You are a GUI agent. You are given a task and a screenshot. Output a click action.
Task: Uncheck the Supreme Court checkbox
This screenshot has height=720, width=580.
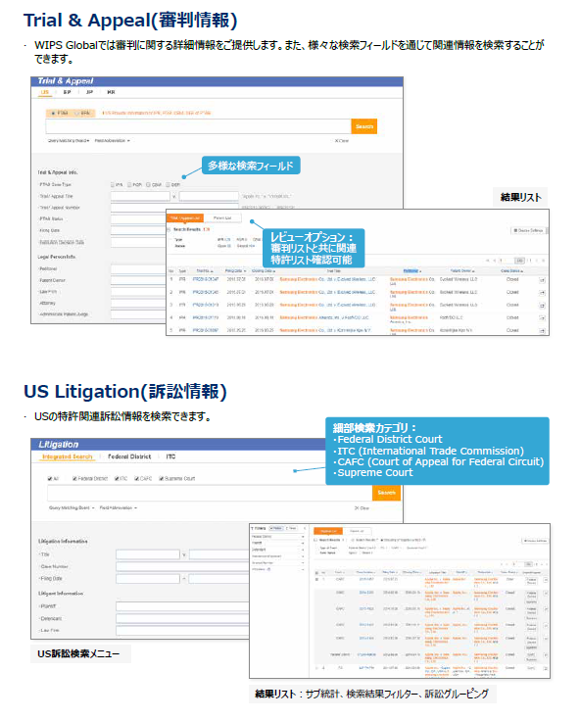[162, 478]
